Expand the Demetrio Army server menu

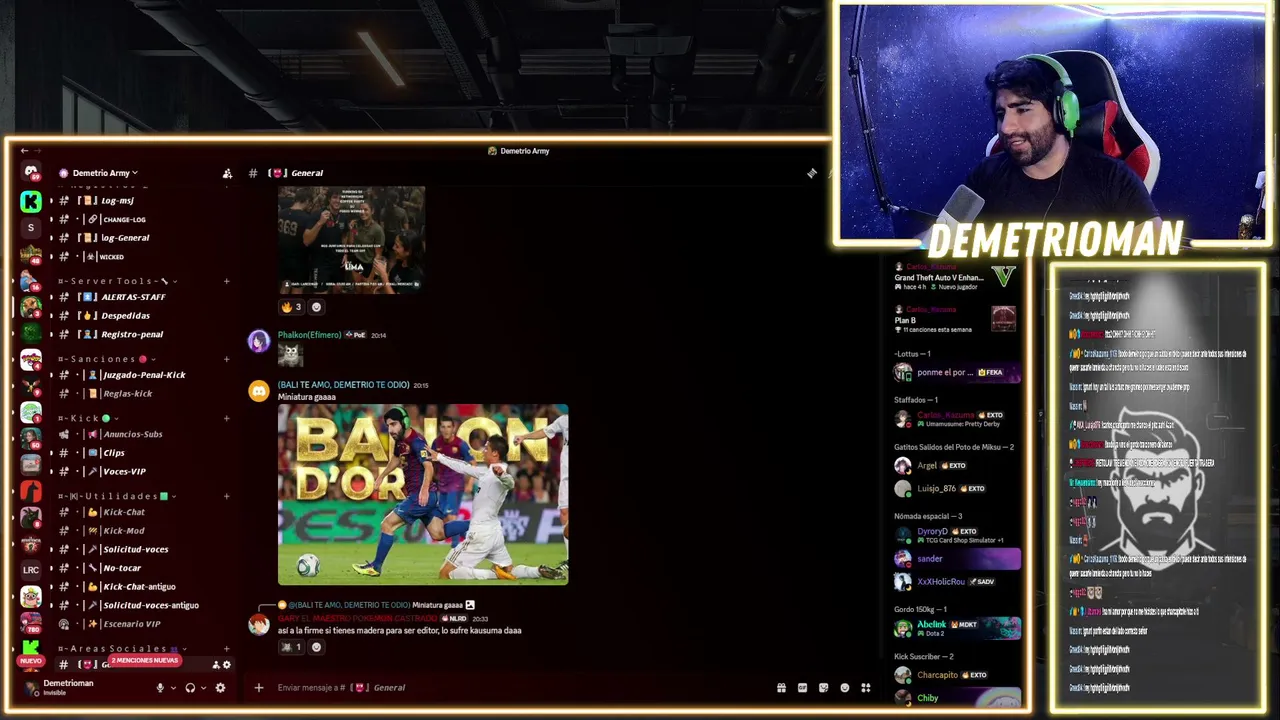(x=104, y=173)
